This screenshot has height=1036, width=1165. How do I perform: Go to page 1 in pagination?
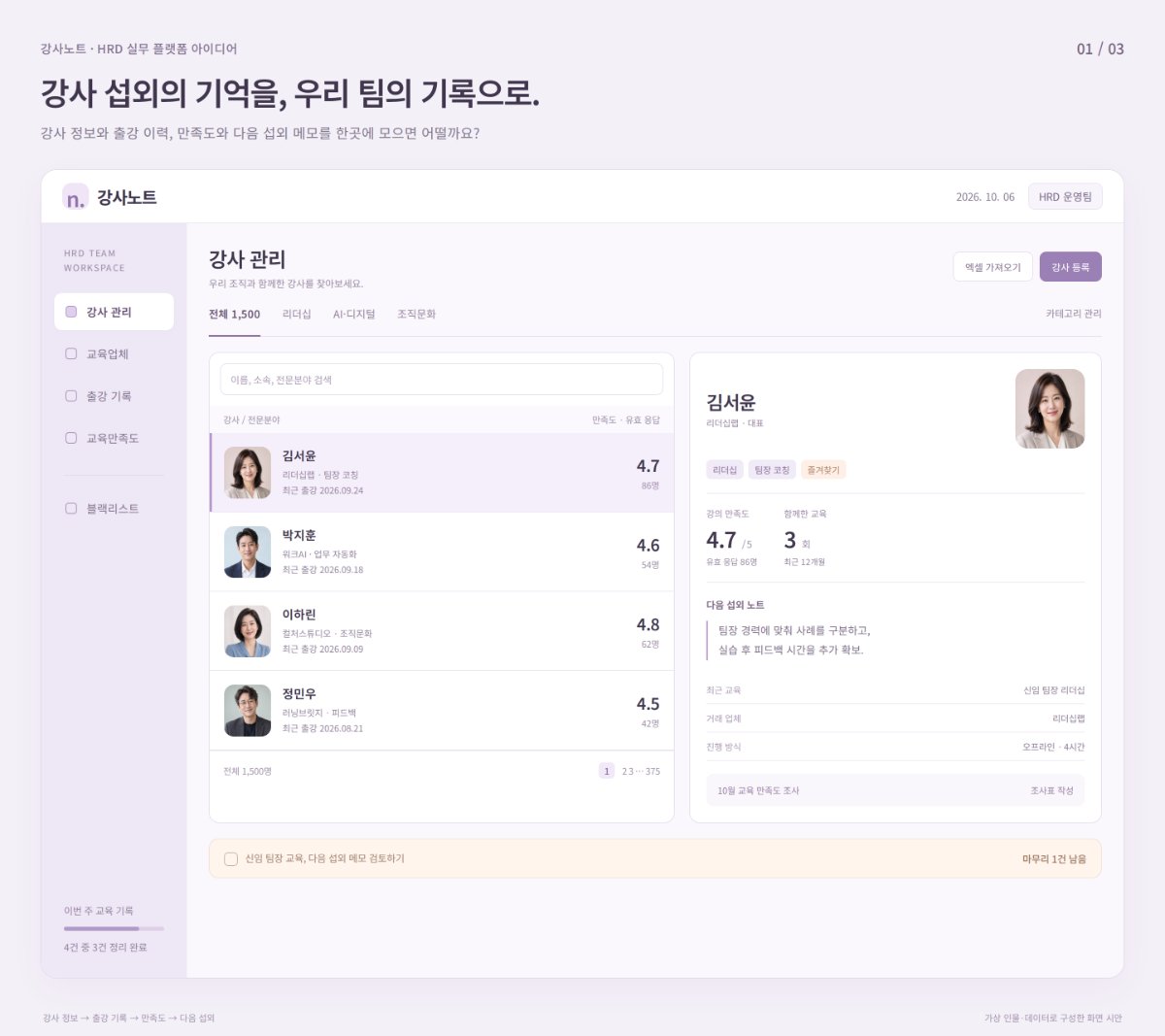pos(607,771)
